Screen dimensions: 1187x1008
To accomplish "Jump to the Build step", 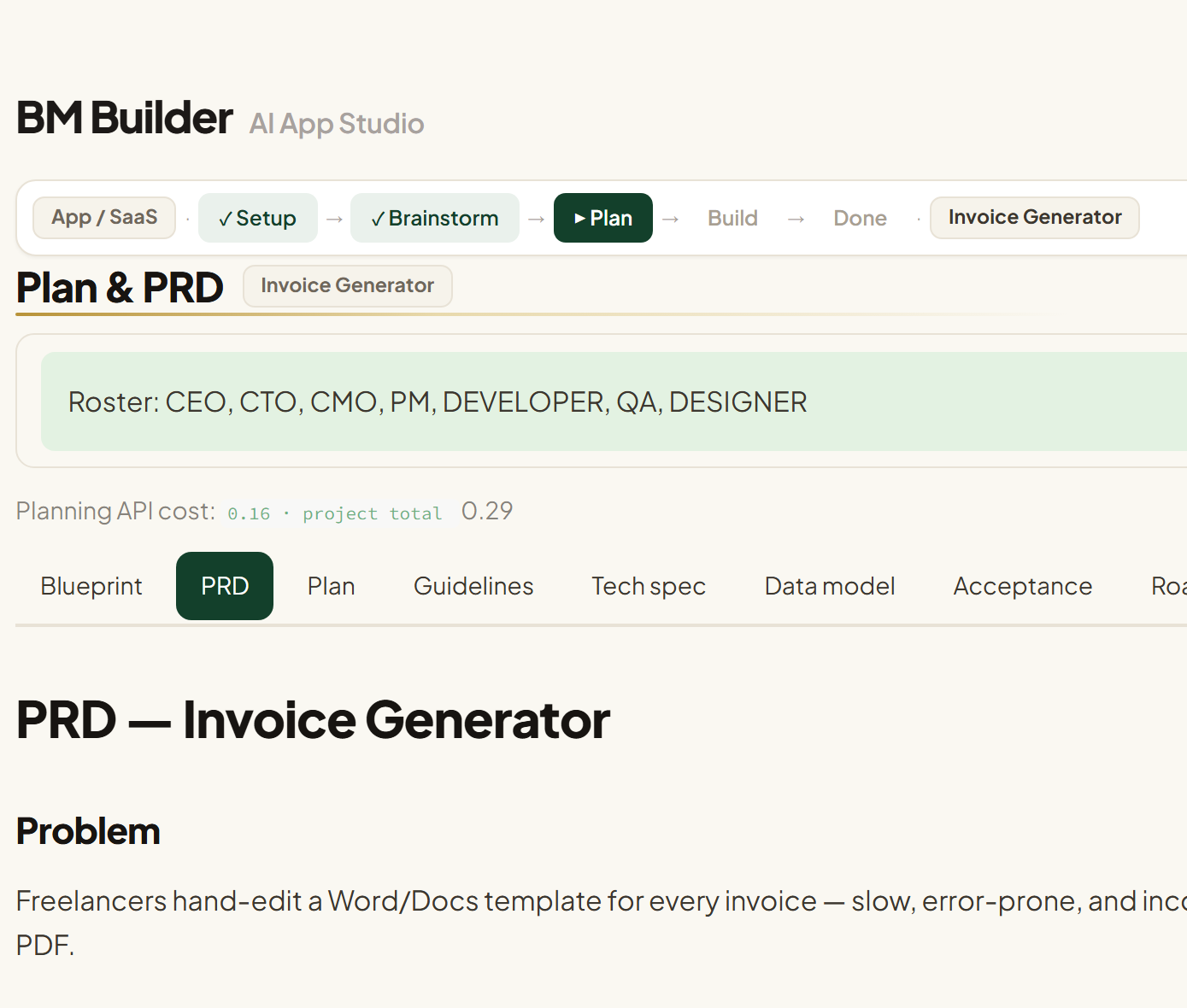I will click(732, 218).
